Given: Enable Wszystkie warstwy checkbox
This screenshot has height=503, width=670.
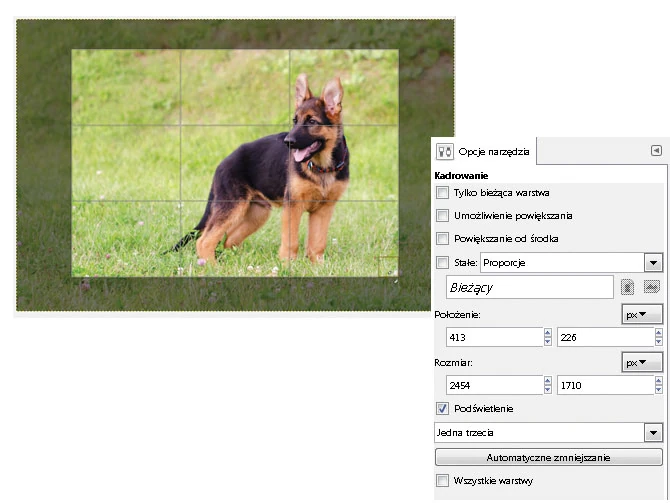Looking at the screenshot, I should pyautogui.click(x=442, y=480).
